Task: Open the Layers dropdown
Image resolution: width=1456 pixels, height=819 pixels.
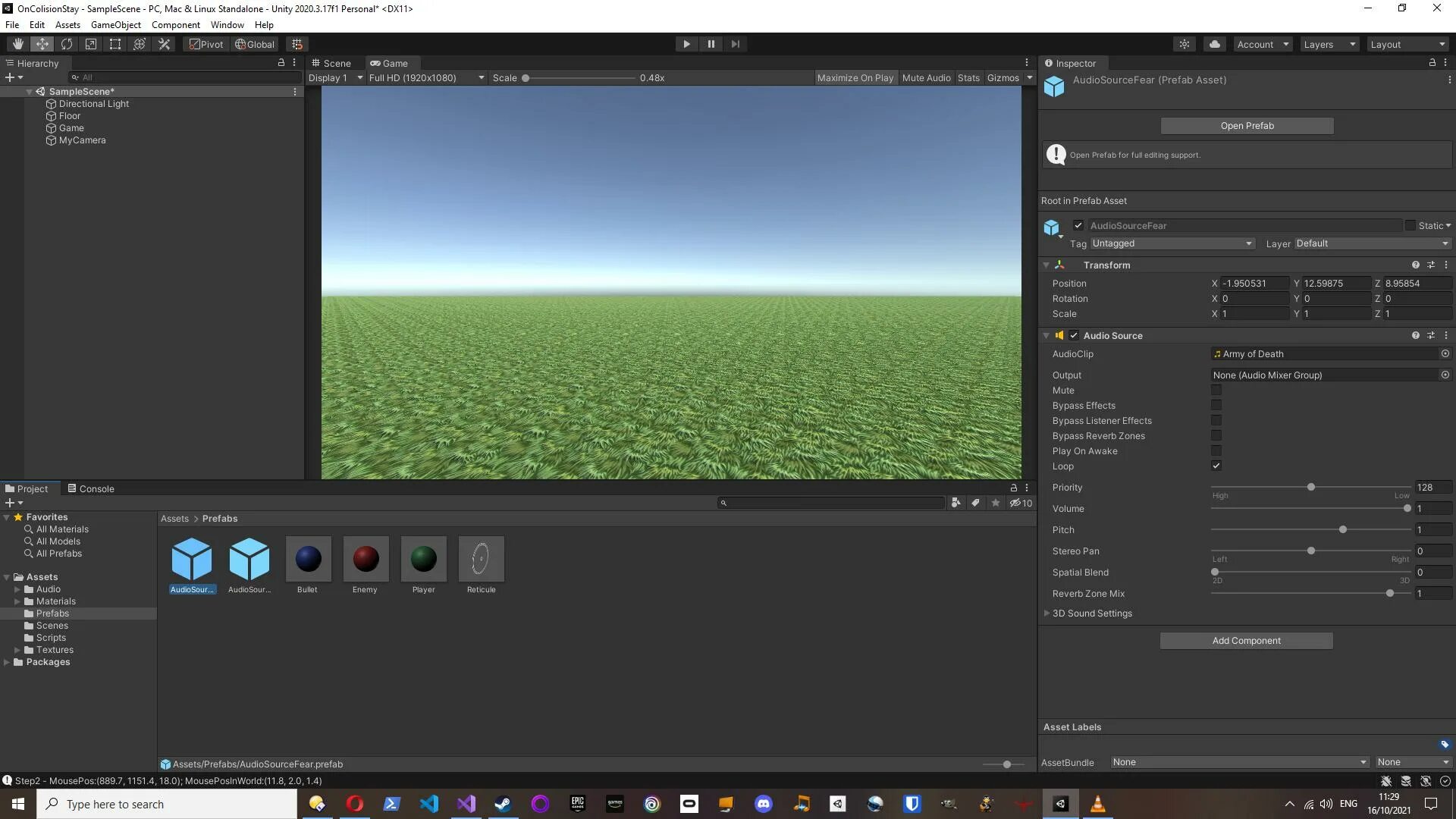Action: (1329, 44)
